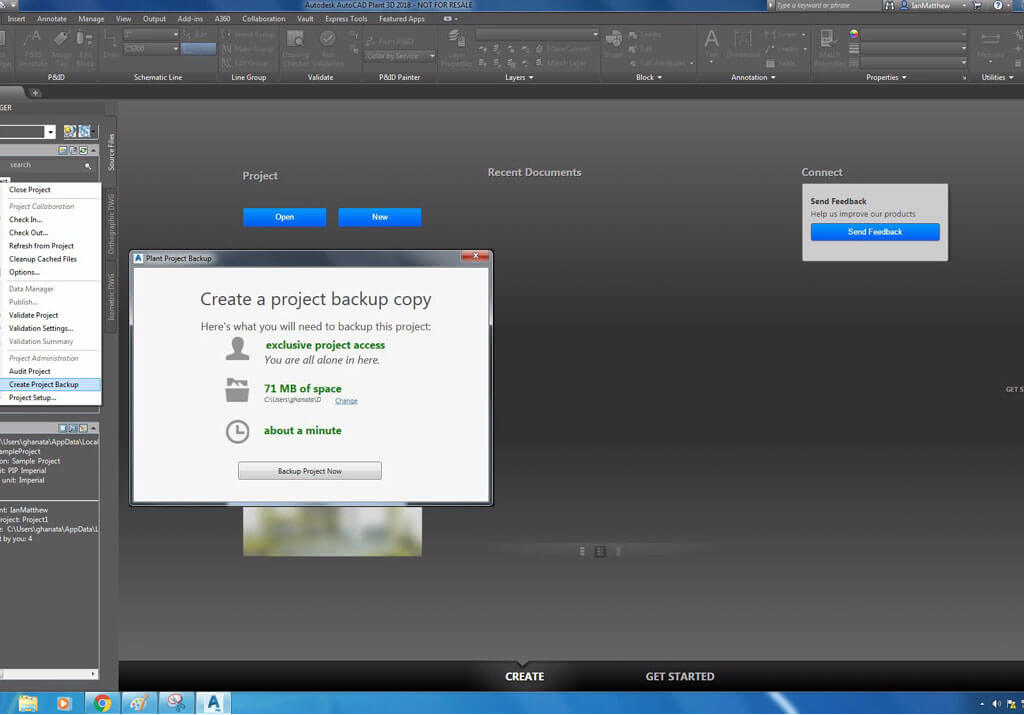Click the plus icon to add new drawing tab
This screenshot has height=715, width=1024.
pos(35,93)
